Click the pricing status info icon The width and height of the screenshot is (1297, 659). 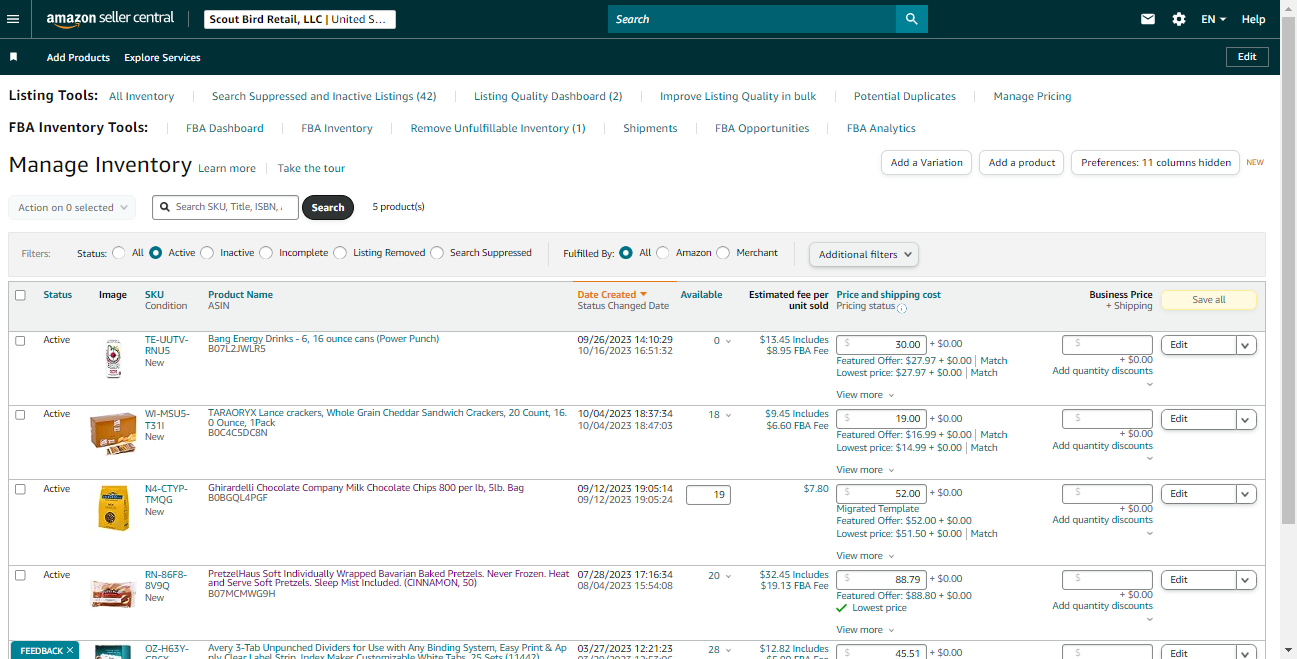902,308
